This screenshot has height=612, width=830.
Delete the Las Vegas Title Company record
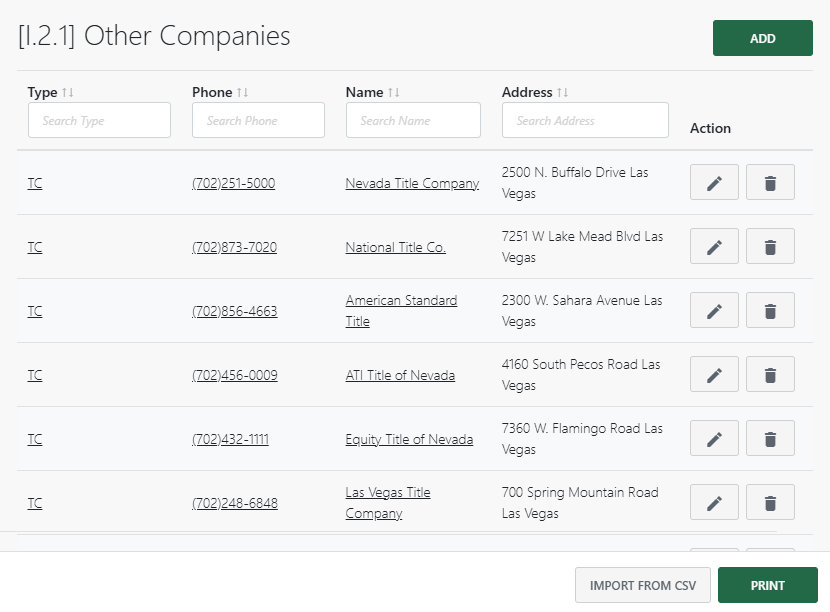(769, 502)
